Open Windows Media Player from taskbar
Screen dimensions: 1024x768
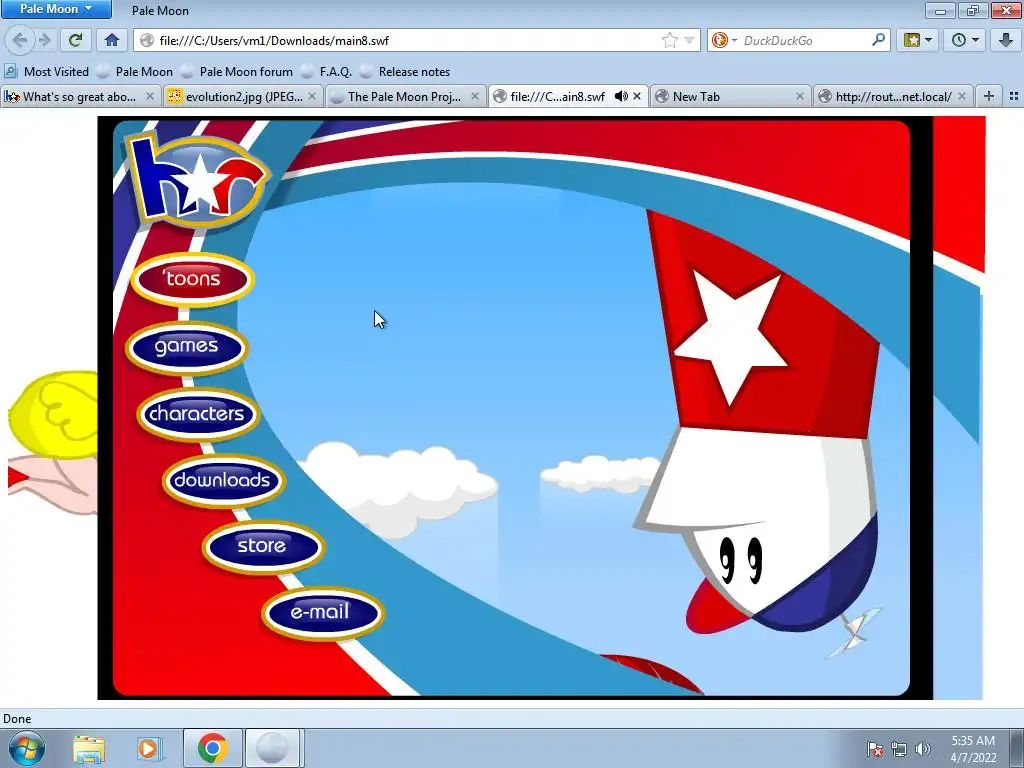pos(148,749)
